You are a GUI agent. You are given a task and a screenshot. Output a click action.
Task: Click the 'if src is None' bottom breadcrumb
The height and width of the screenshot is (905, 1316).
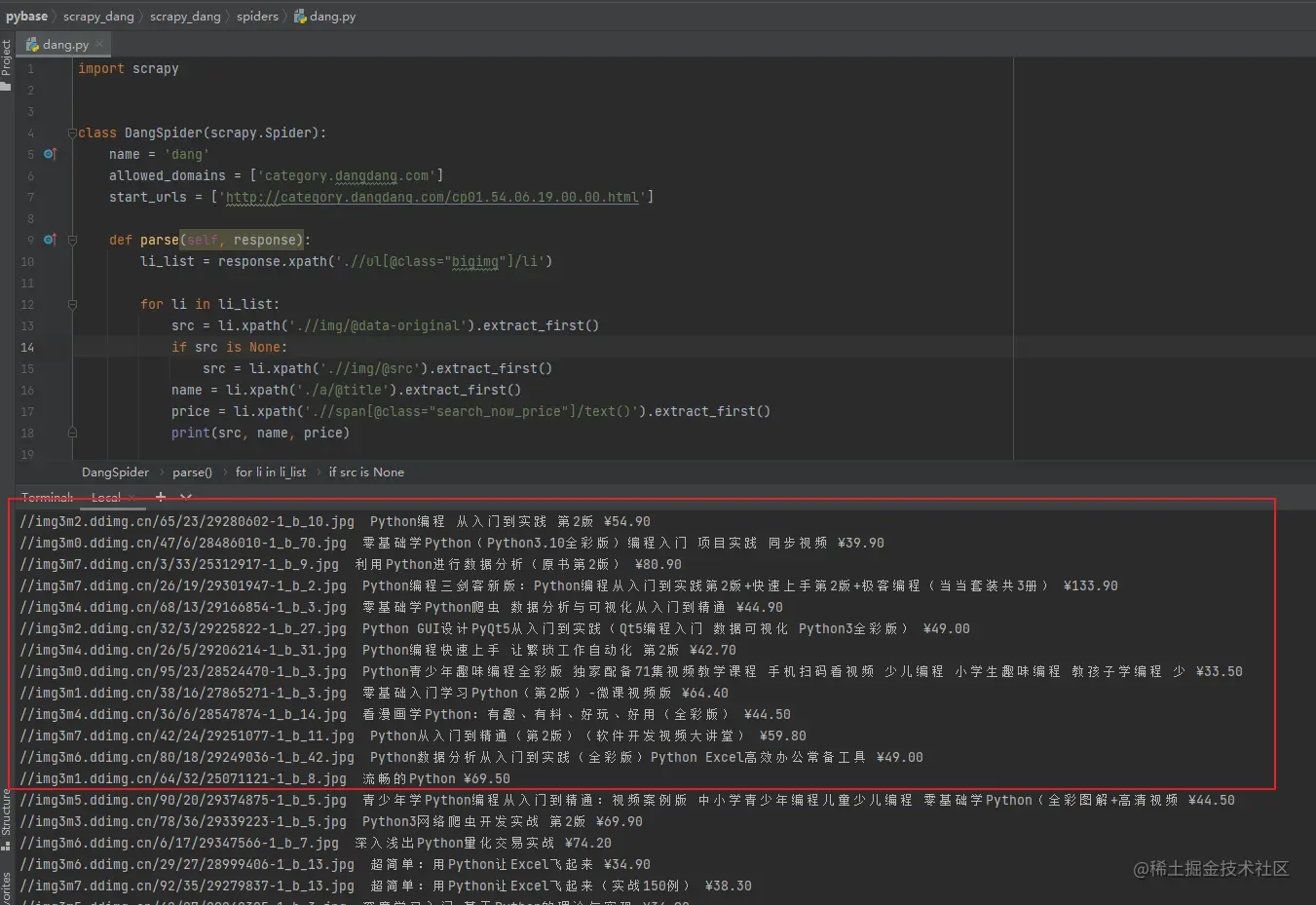click(366, 472)
